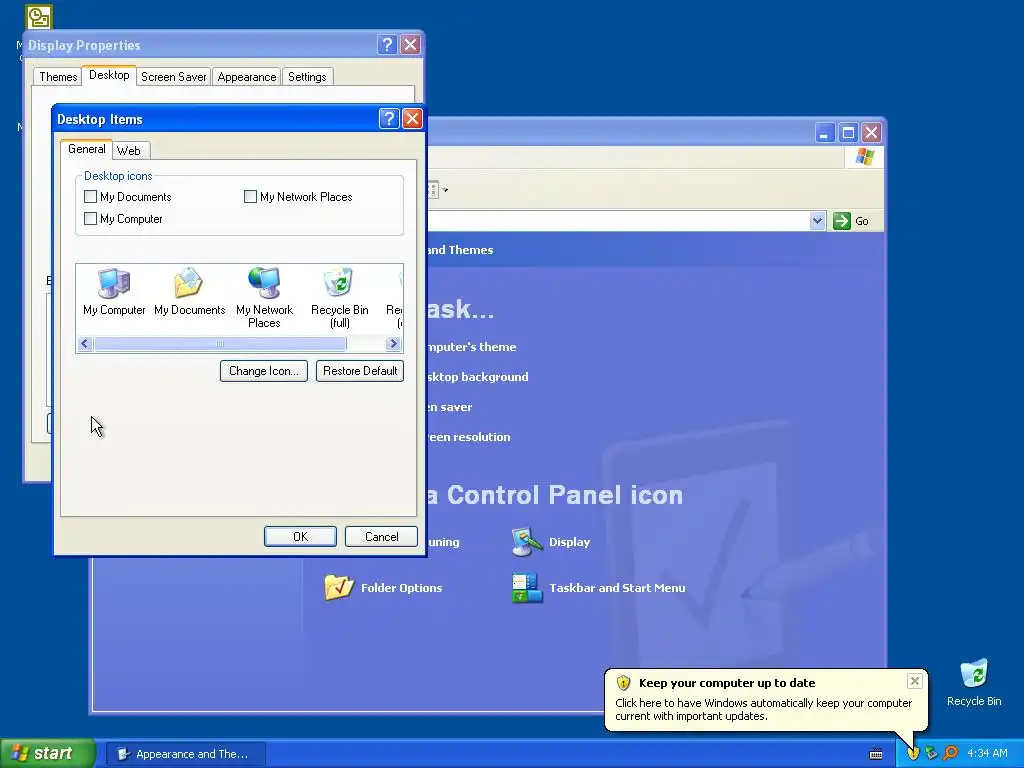Image resolution: width=1024 pixels, height=768 pixels.
Task: Click the network connection tray icon
Action: 932,754
